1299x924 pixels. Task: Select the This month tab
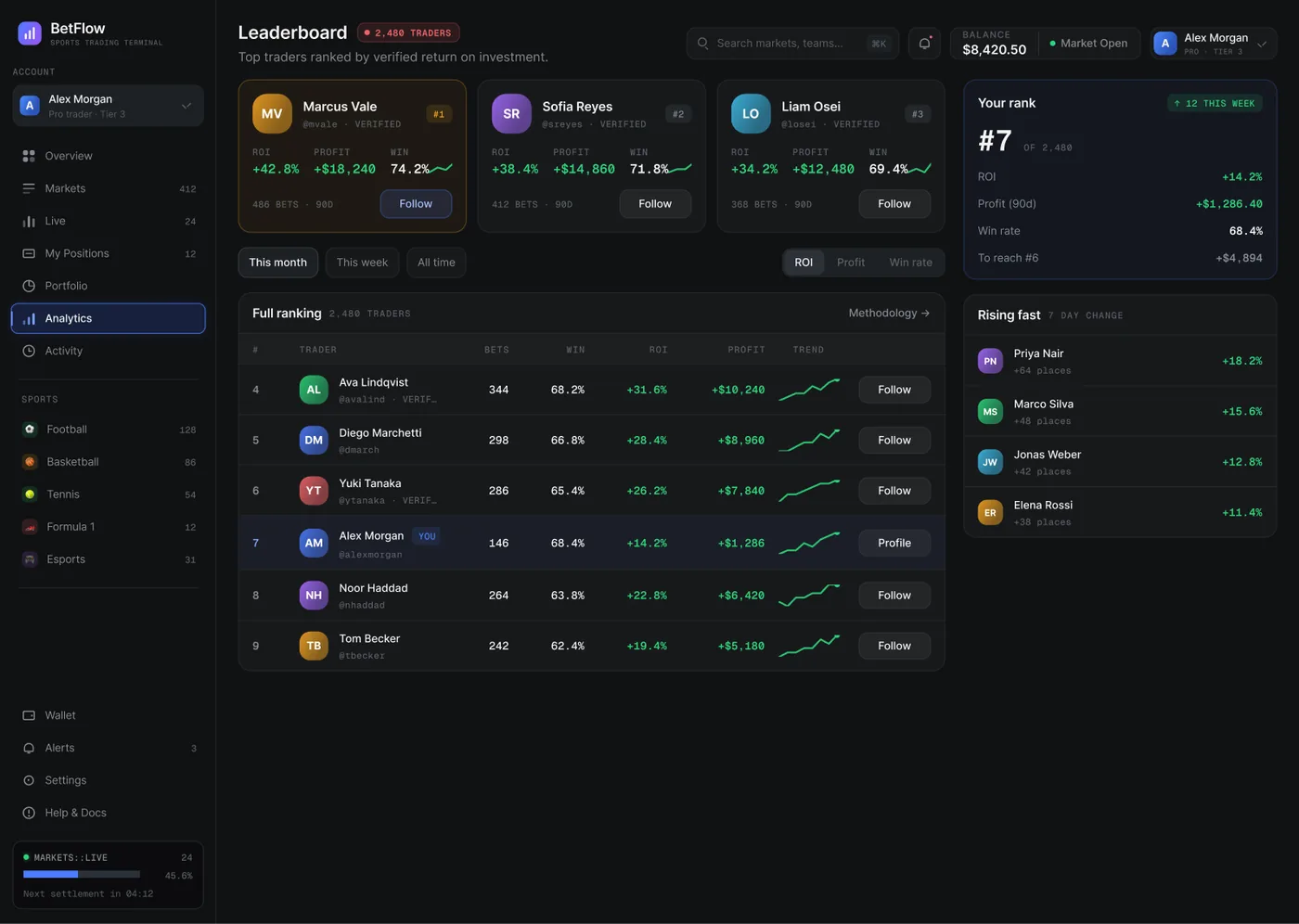tap(278, 263)
